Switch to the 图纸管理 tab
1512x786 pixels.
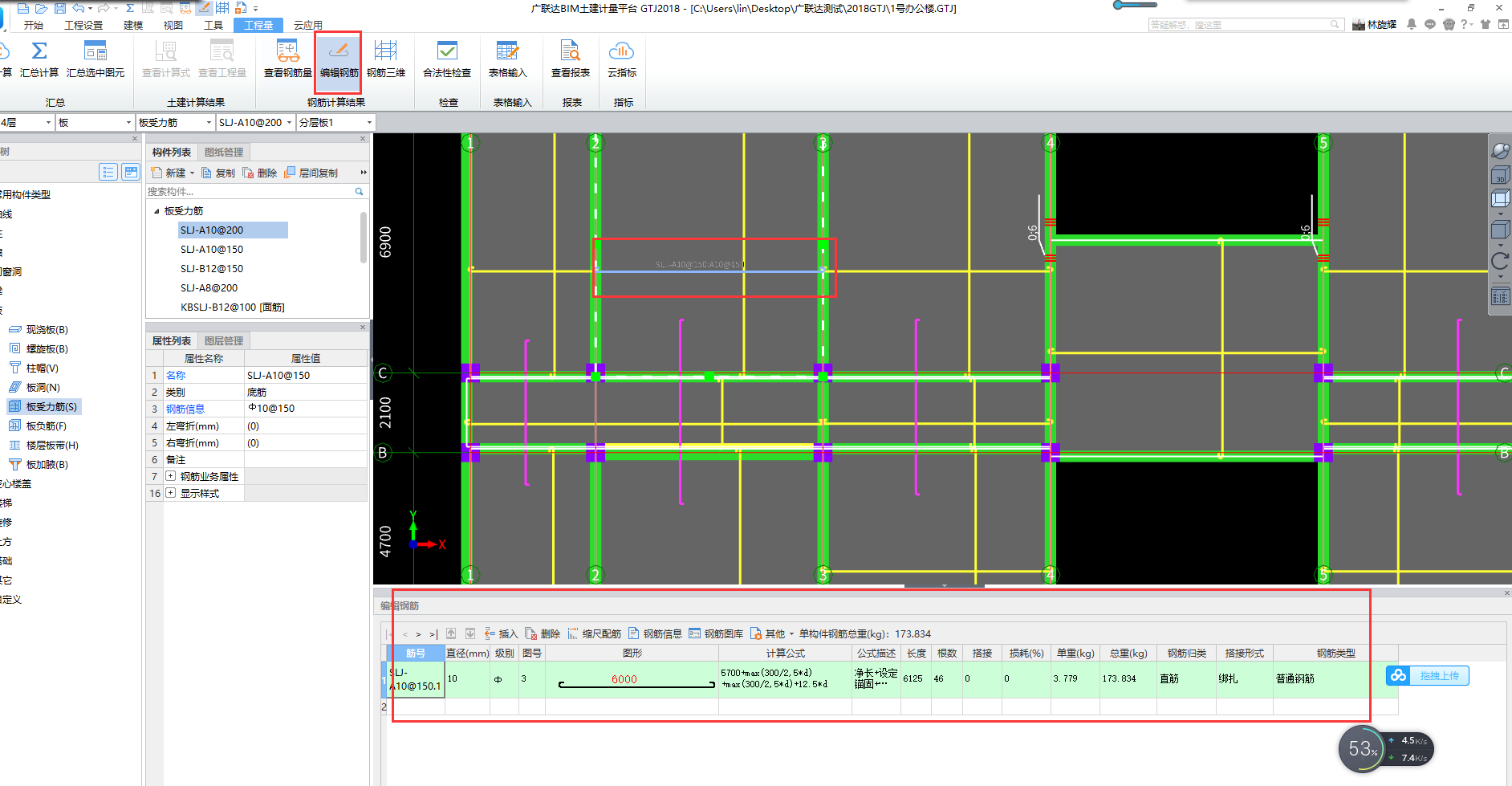[224, 152]
